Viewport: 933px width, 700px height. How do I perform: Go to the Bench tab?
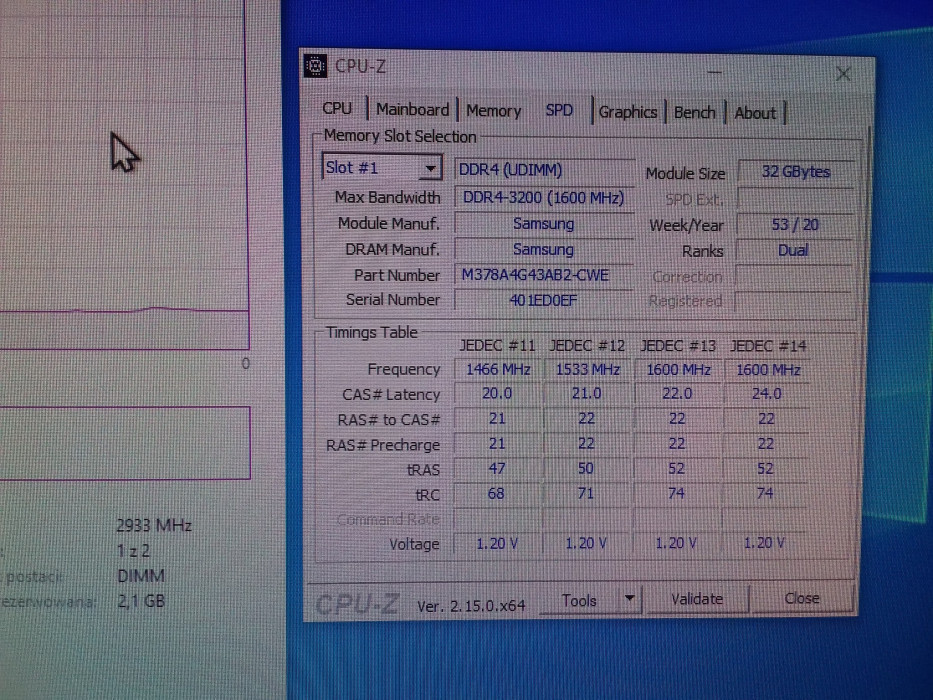(694, 112)
